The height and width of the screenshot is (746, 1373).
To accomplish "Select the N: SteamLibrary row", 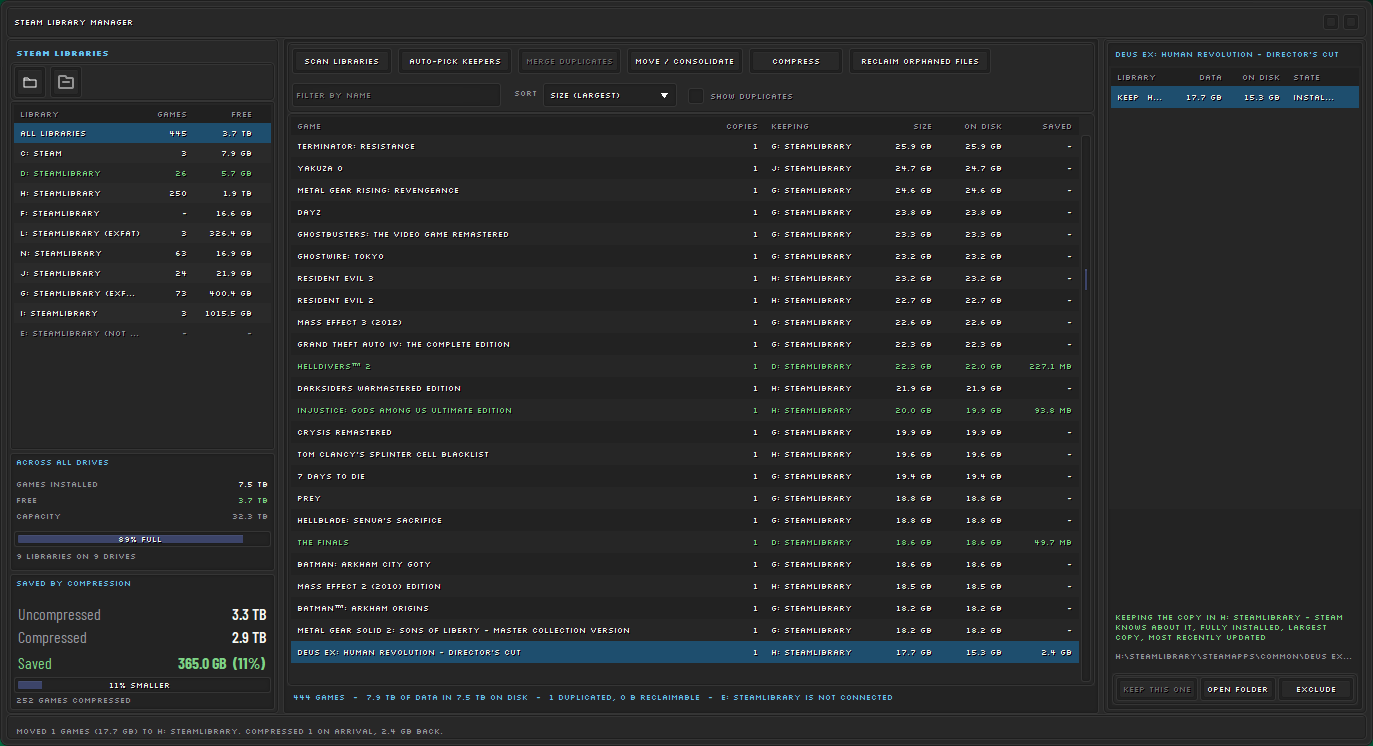I will pos(142,253).
